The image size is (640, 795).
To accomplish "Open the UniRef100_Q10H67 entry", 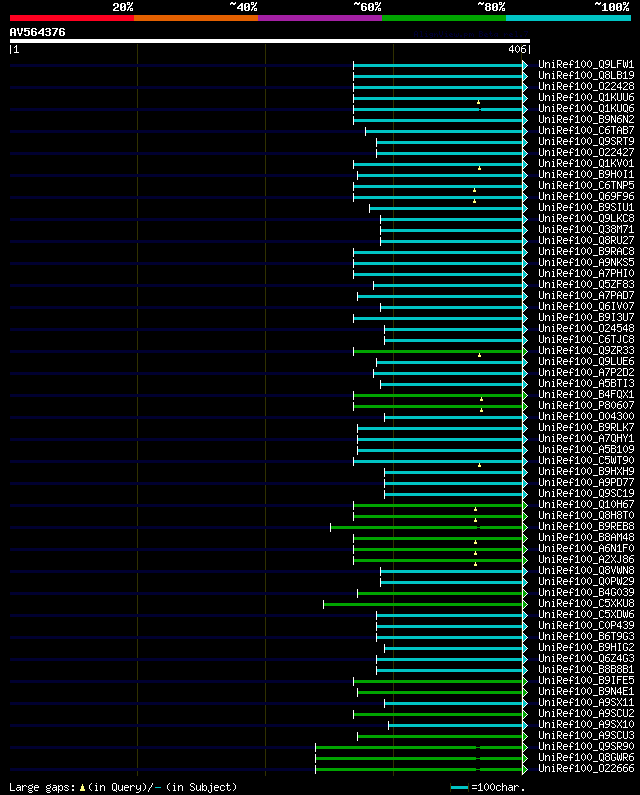I will 586,504.
